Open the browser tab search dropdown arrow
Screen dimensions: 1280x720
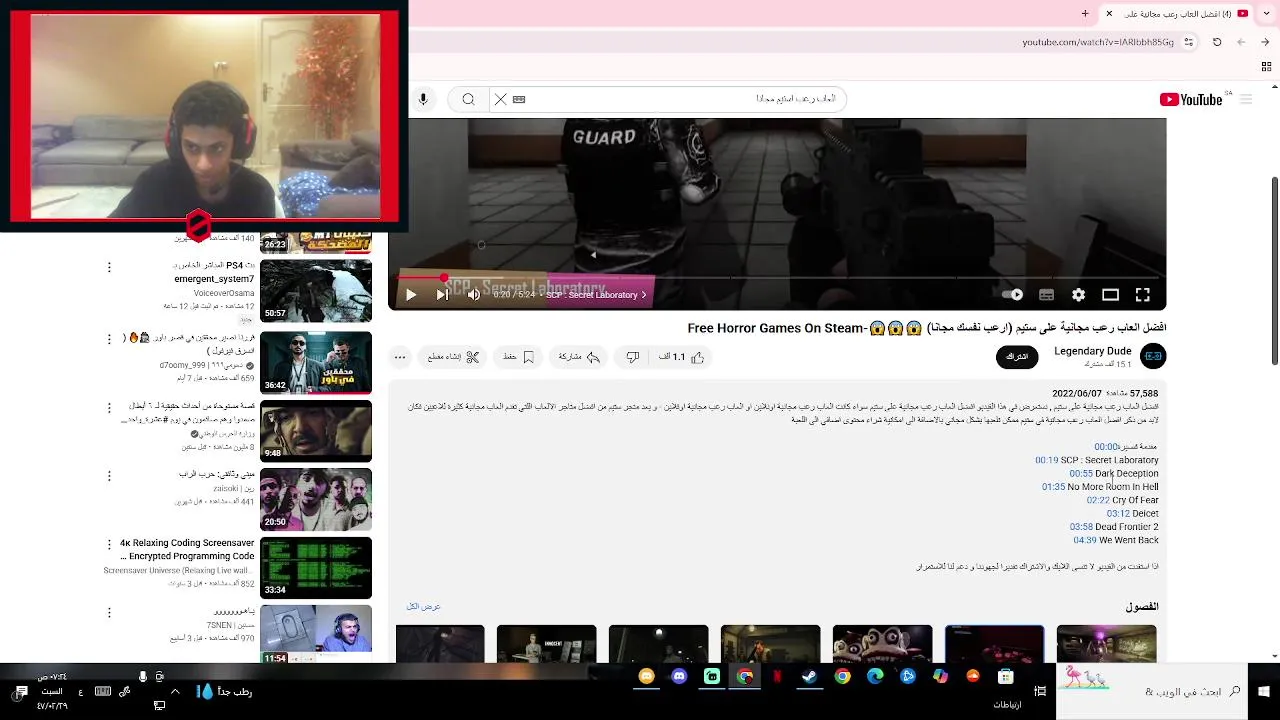pos(1266,14)
